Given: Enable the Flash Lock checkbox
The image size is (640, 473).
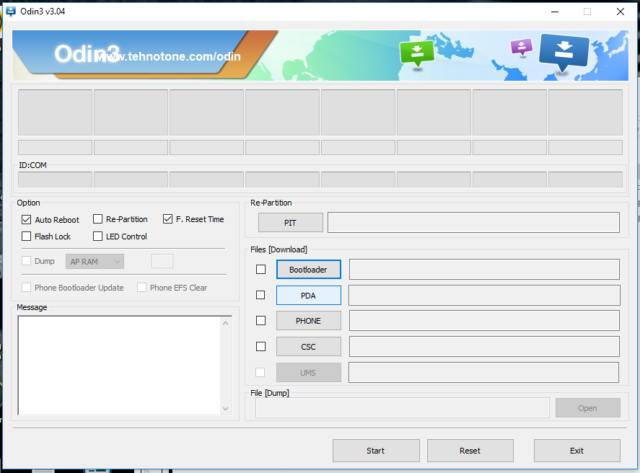Looking at the screenshot, I should pyautogui.click(x=26, y=236).
